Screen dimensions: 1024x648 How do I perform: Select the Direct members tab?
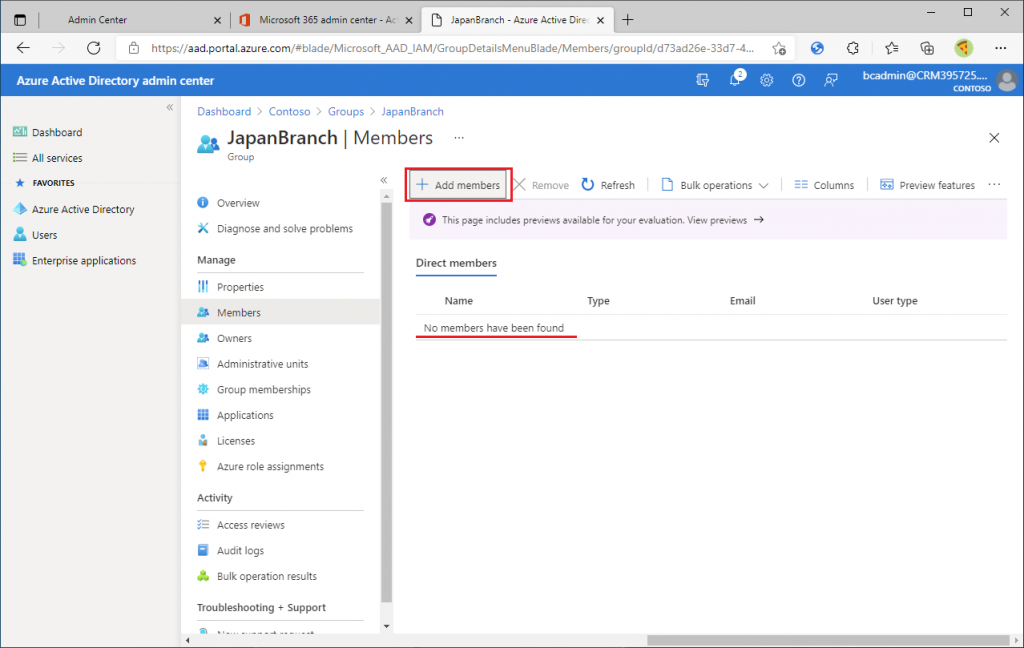click(456, 263)
